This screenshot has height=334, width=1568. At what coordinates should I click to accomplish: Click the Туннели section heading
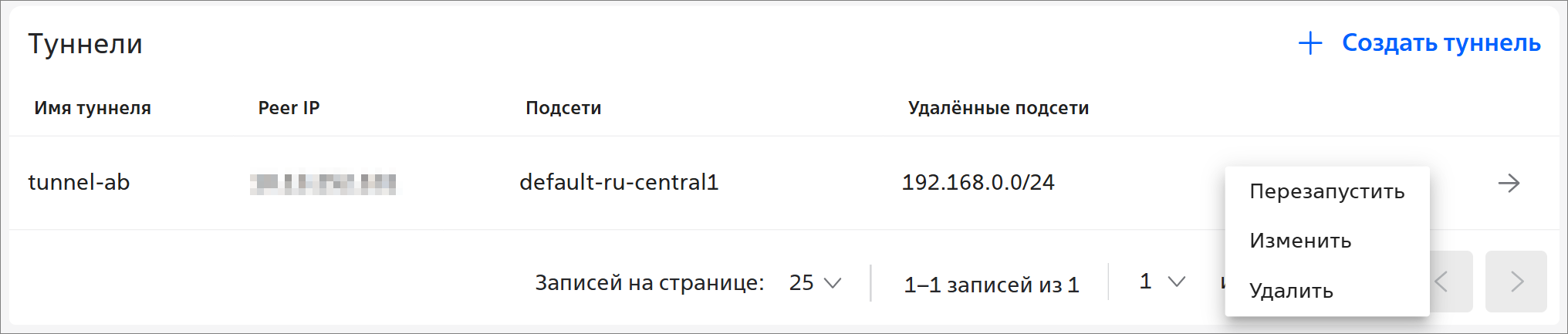(x=85, y=44)
